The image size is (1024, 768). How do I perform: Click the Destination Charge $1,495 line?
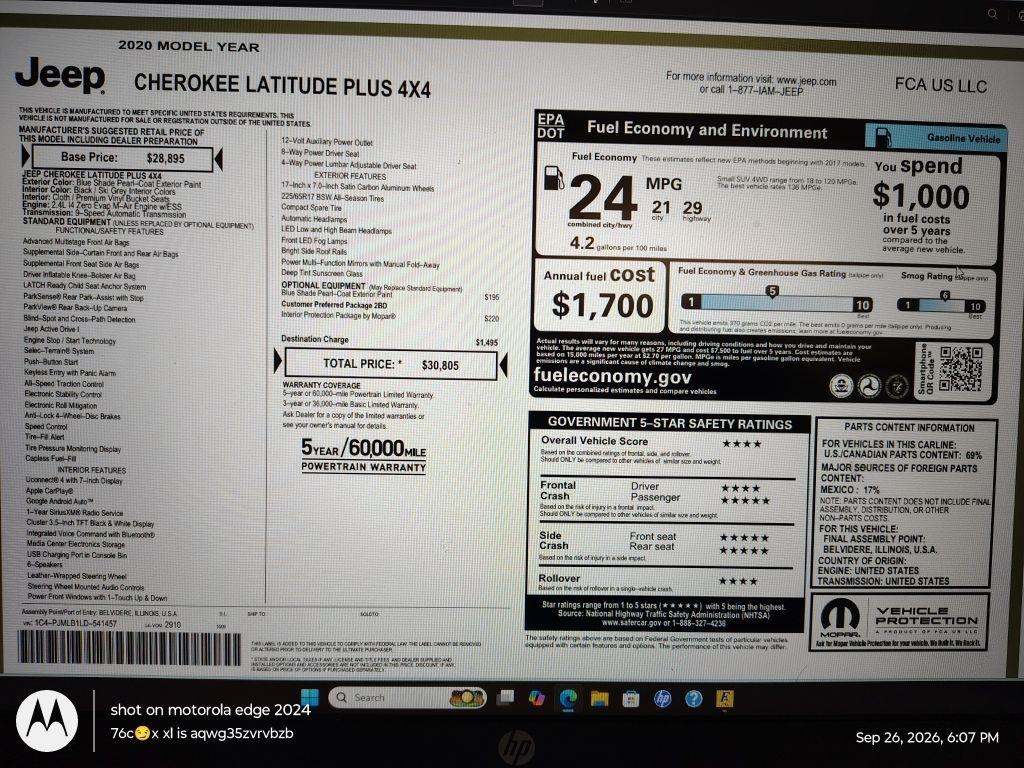pos(390,340)
